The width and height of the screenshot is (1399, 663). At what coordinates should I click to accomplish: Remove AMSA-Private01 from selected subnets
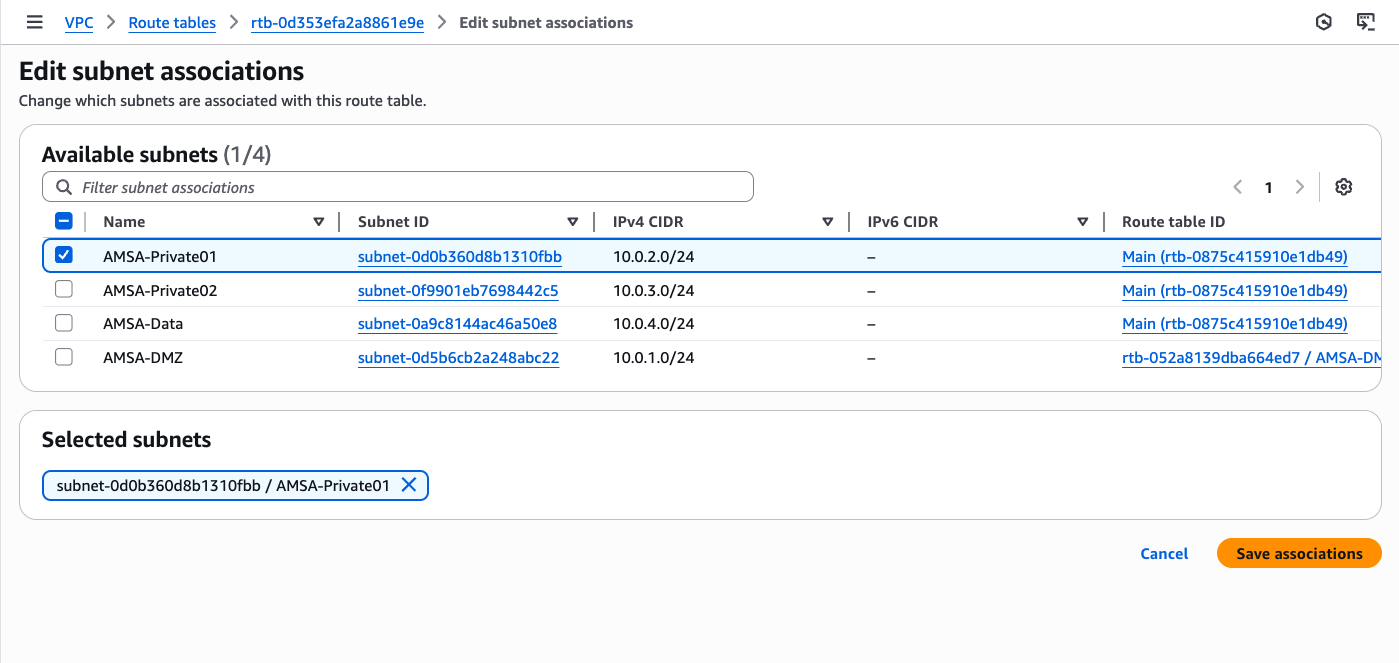point(408,485)
